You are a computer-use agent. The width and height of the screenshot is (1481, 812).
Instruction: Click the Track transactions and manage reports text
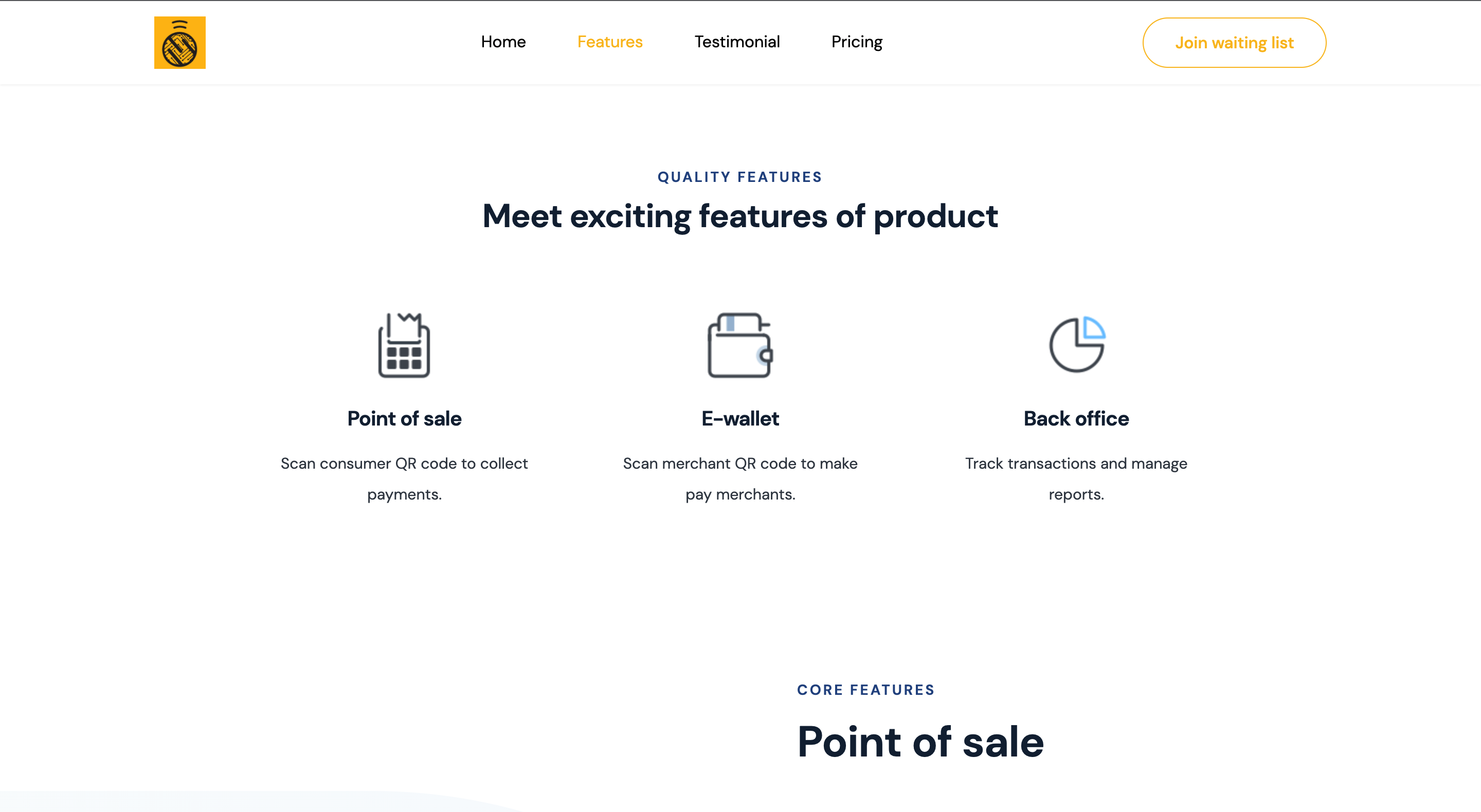pyautogui.click(x=1076, y=478)
